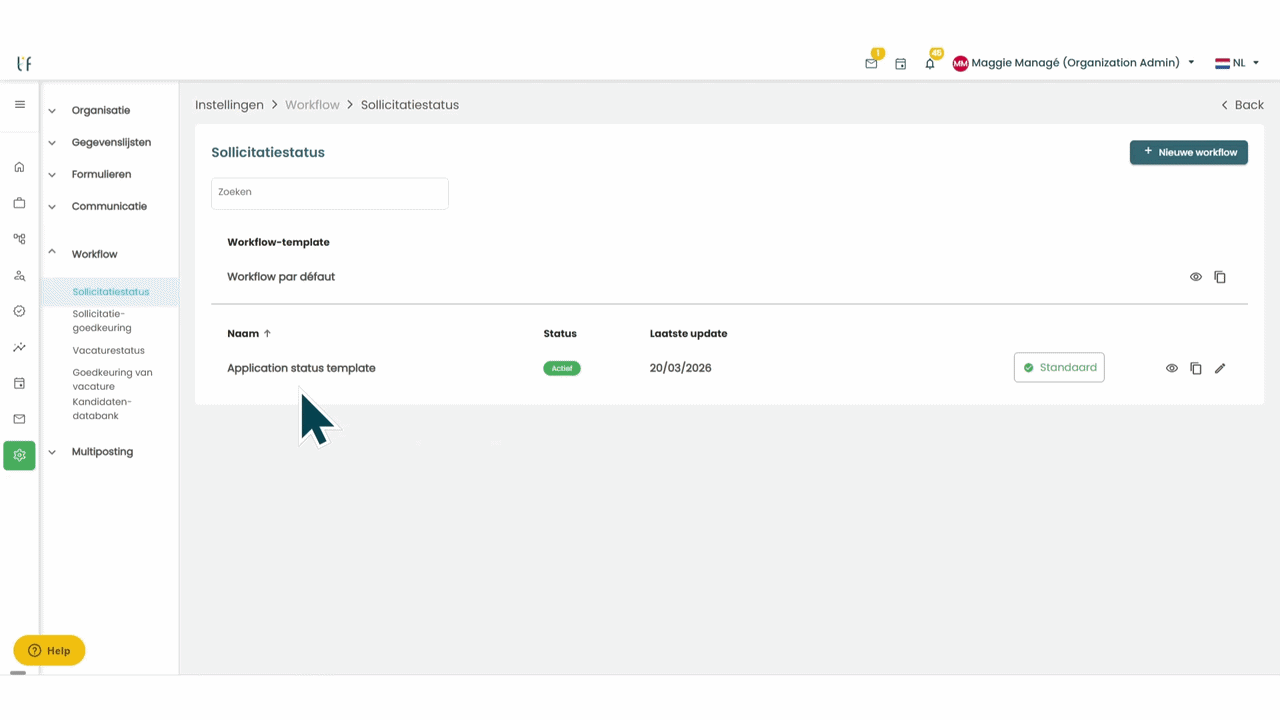View the Application status template eye icon
Viewport: 1280px width, 720px height.
[x=1172, y=368]
